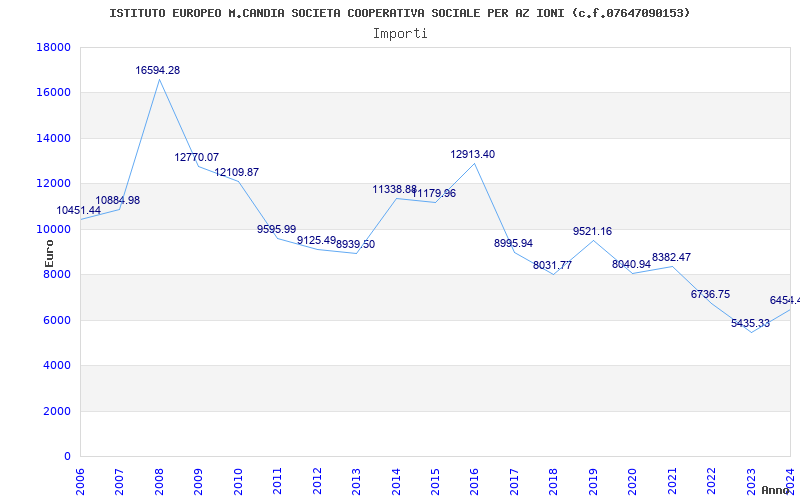The width and height of the screenshot is (800, 500).
Task: Click the 10000 y-axis tick label
Action: [x=54, y=229]
